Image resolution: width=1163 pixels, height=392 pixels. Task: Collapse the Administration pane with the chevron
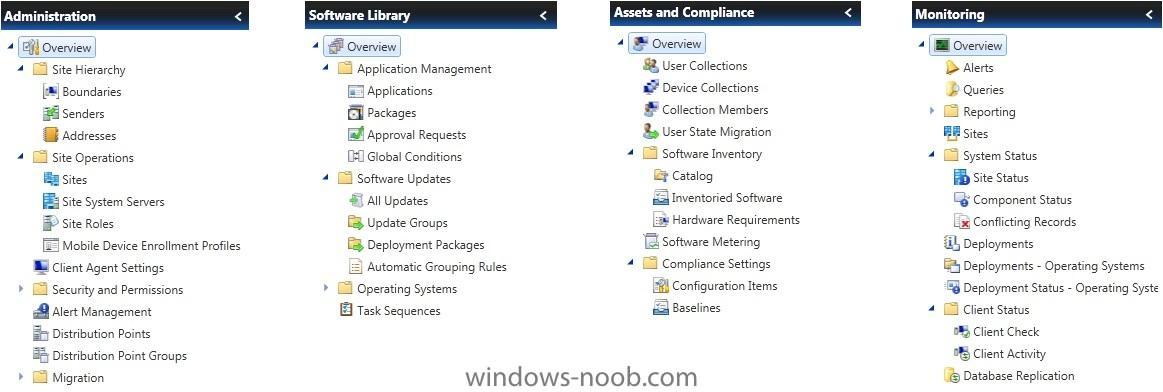(x=237, y=16)
